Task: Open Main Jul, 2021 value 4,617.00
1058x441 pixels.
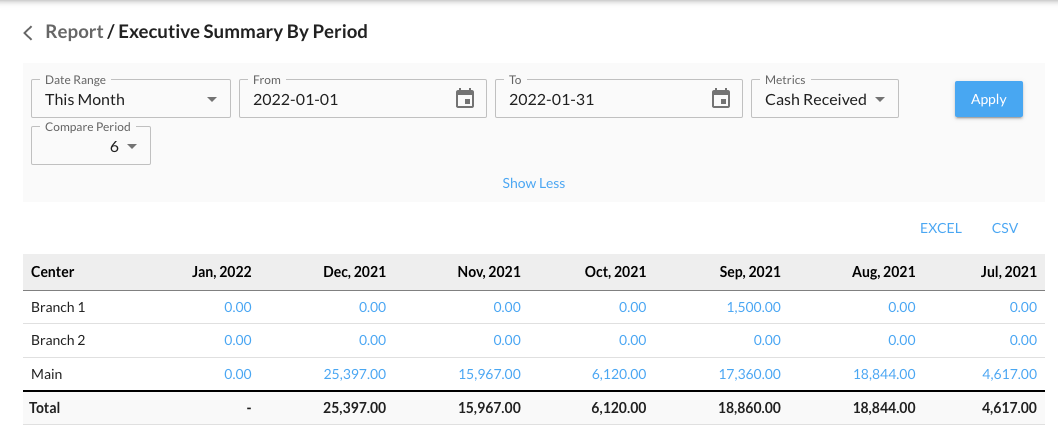Action: click(x=1008, y=374)
